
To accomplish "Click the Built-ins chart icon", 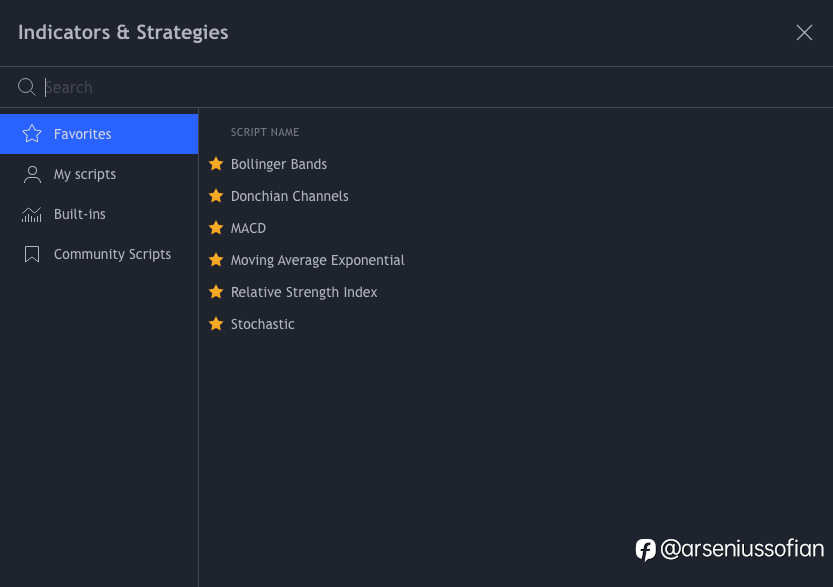I will [32, 215].
